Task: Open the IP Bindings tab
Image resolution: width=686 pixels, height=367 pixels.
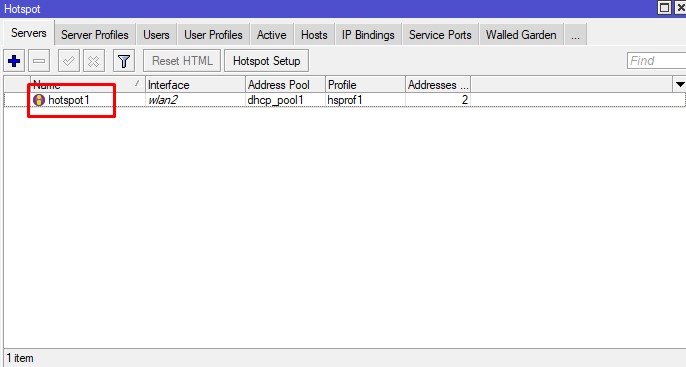Action: coord(368,35)
